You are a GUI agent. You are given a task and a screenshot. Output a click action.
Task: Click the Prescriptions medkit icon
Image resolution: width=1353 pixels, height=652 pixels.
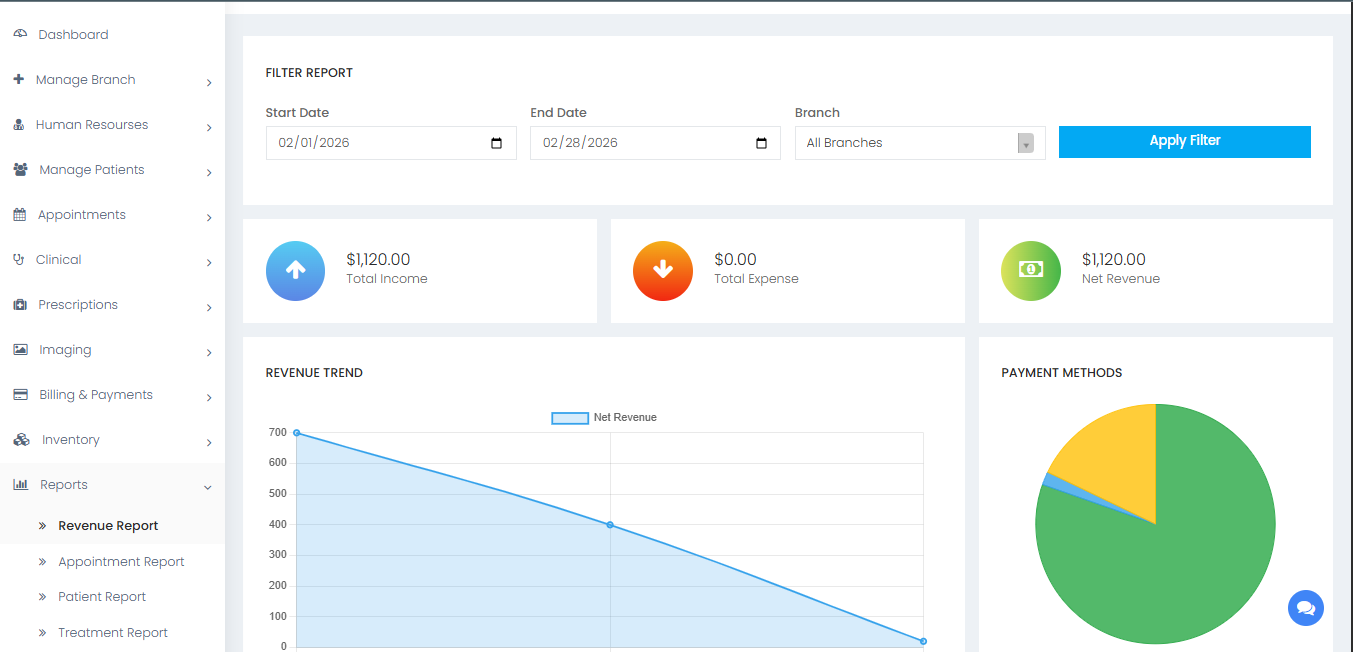pos(20,305)
